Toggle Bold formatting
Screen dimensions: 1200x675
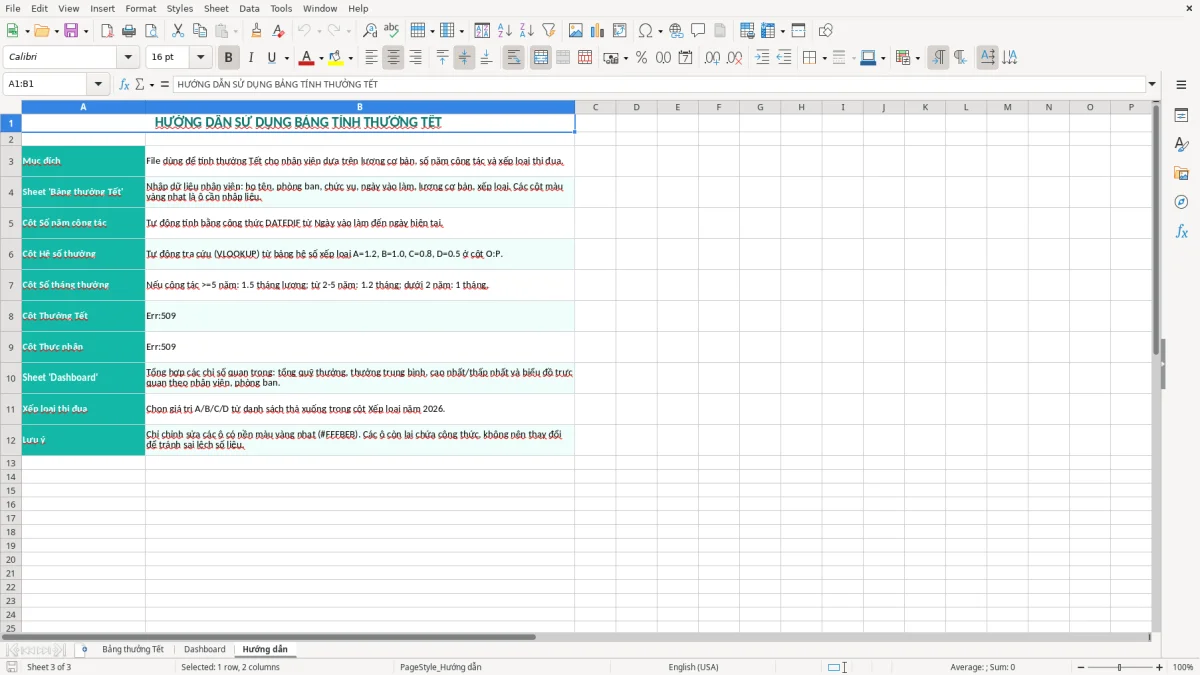[228, 58]
